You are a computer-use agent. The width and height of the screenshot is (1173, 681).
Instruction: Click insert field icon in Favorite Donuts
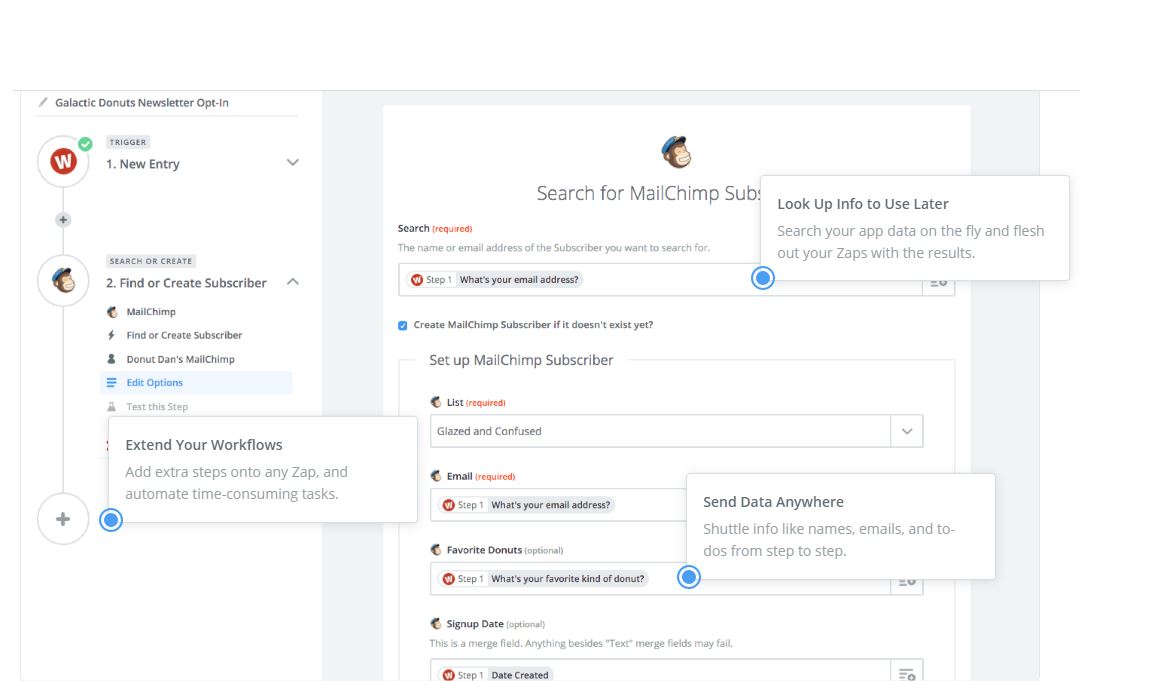906,580
